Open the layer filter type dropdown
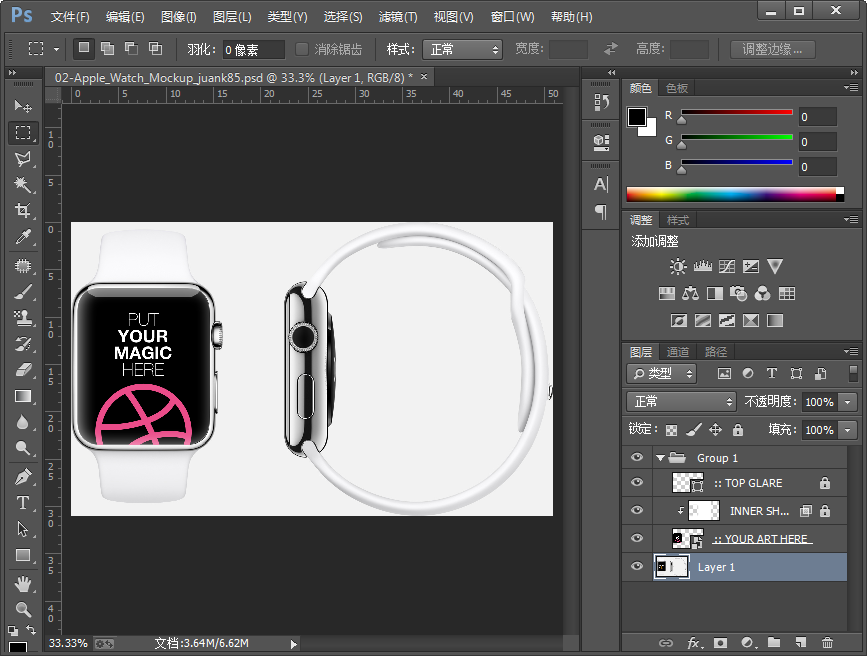This screenshot has height=656, width=867. point(661,373)
